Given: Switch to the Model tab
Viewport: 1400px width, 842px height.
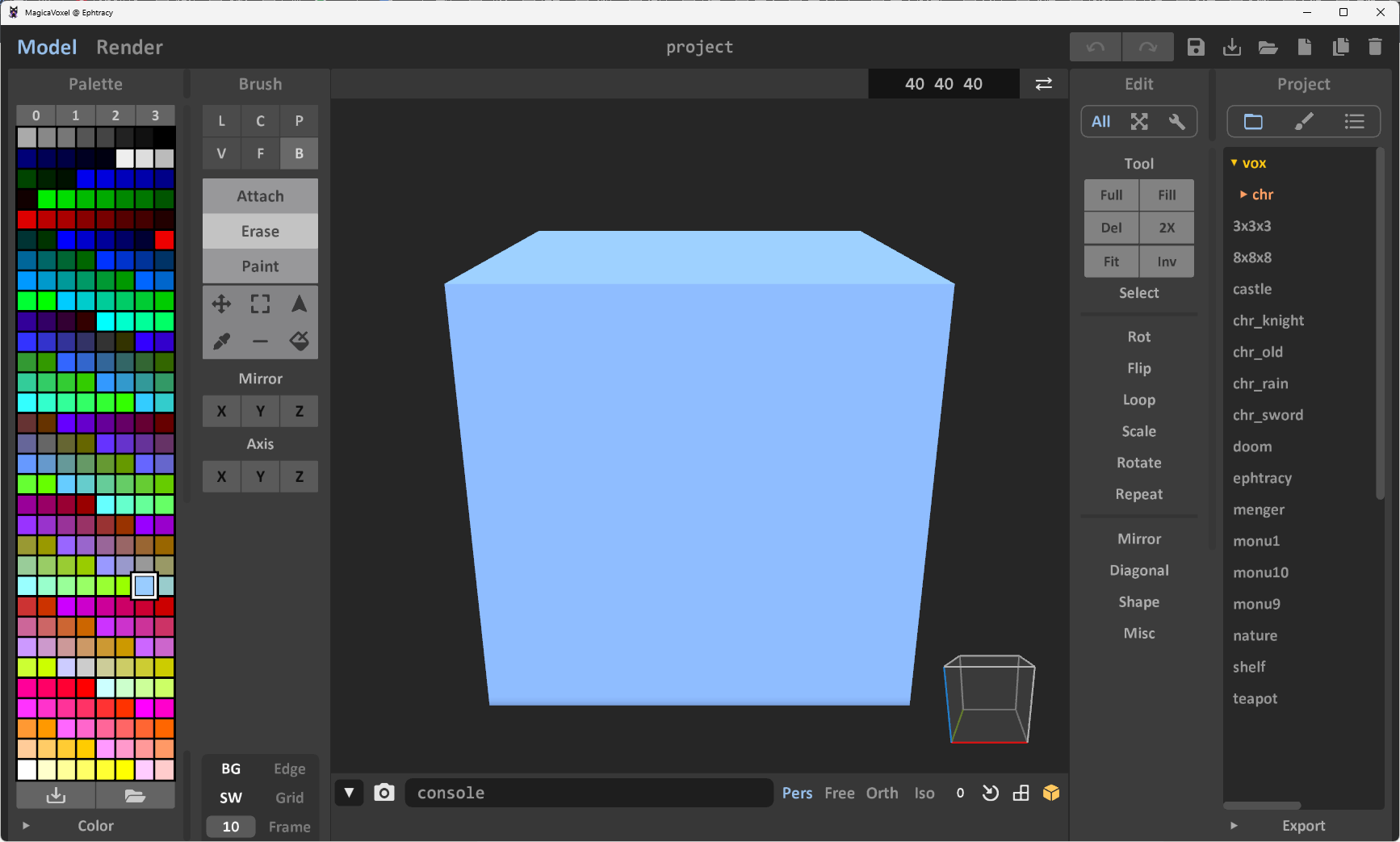Looking at the screenshot, I should [47, 48].
